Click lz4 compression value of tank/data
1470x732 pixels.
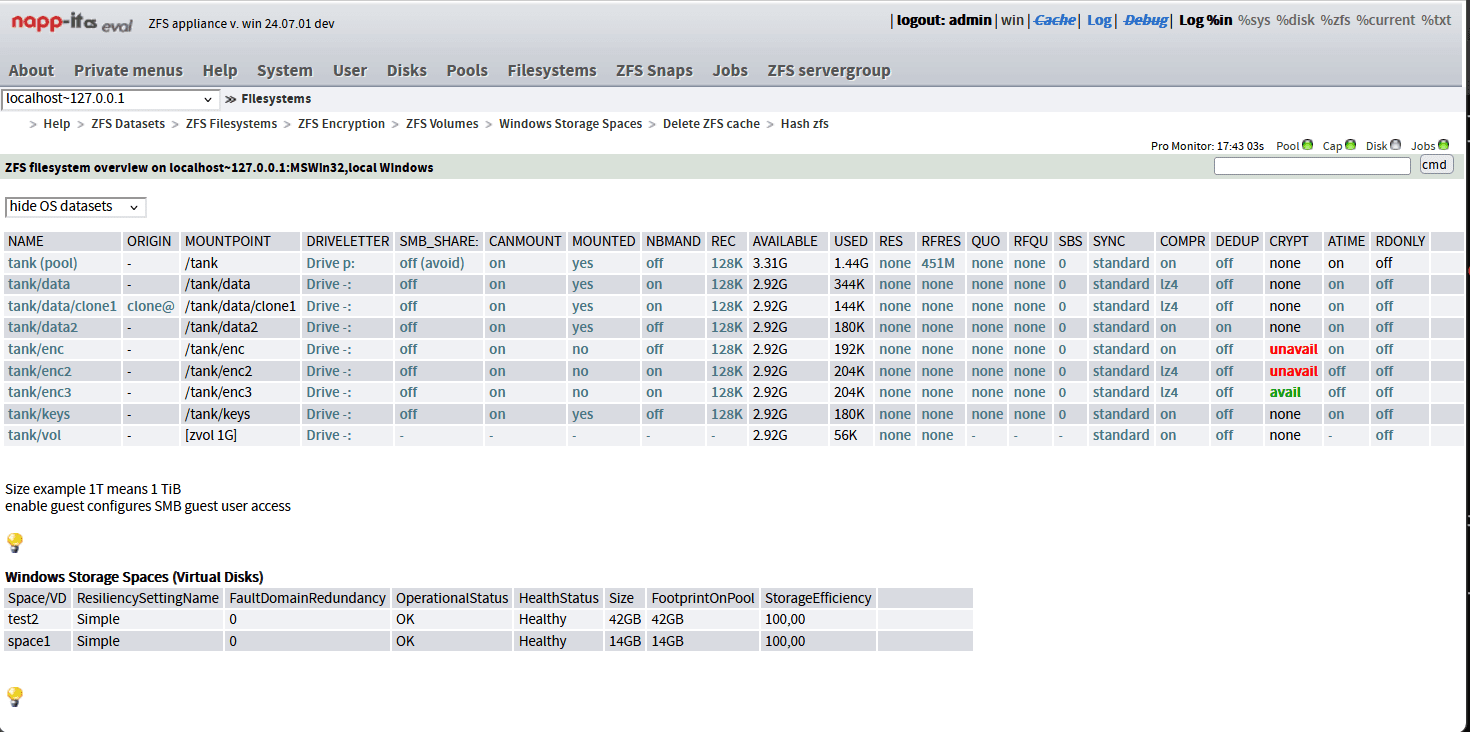(1169, 284)
